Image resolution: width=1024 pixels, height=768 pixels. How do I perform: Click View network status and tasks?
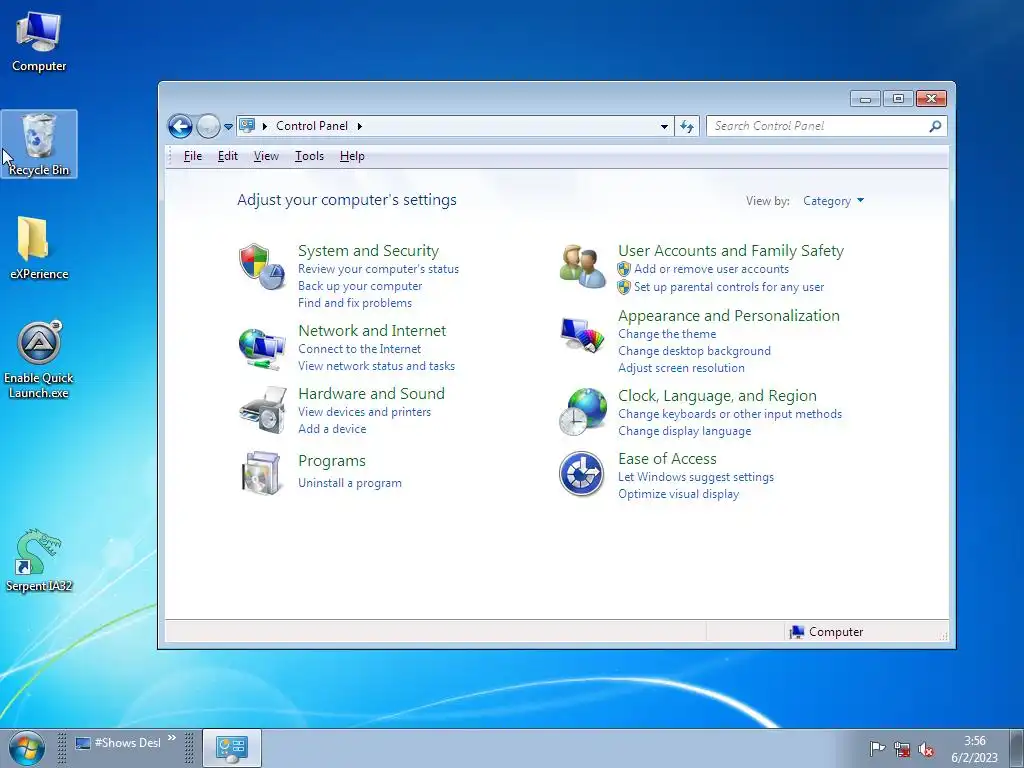coord(376,366)
